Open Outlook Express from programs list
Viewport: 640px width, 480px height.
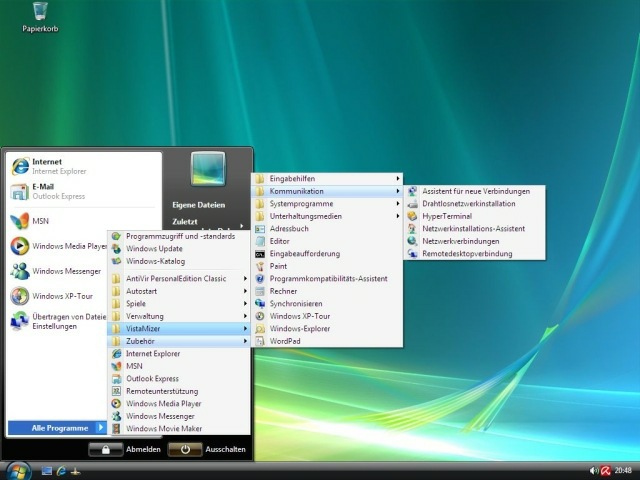pyautogui.click(x=179, y=379)
